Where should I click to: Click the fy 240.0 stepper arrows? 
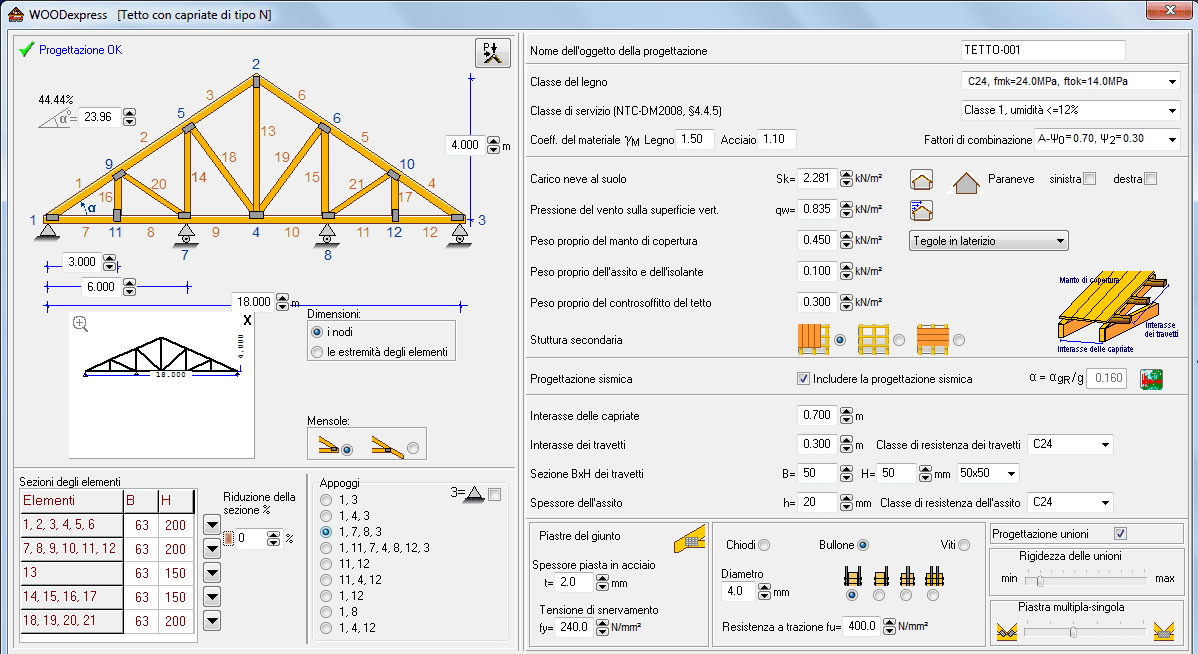(x=602, y=627)
